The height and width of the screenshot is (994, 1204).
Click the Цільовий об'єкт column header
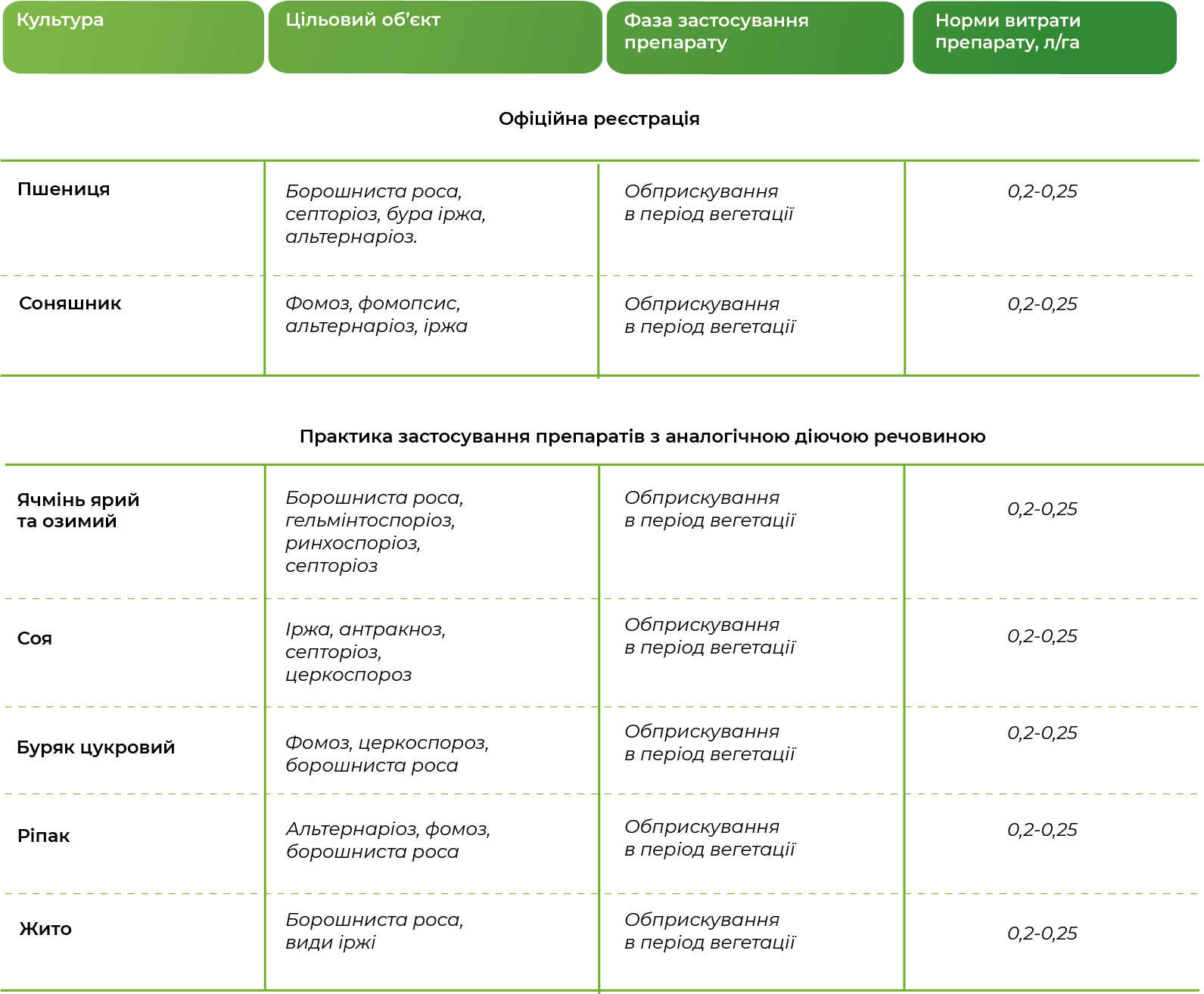point(435,37)
